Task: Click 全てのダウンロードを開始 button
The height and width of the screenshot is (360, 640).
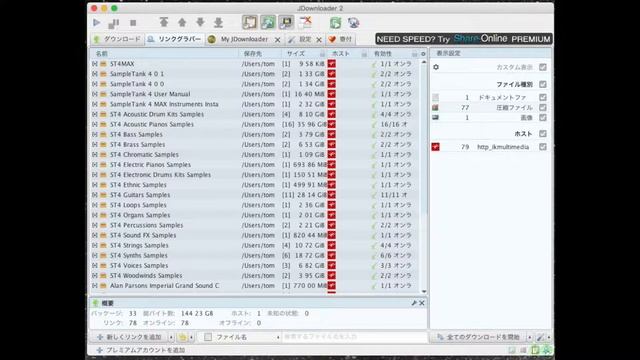Action: (x=478, y=338)
